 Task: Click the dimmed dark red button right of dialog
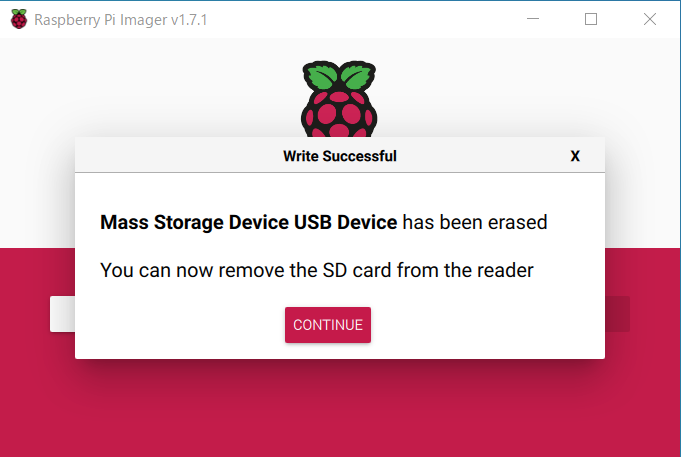[617, 314]
